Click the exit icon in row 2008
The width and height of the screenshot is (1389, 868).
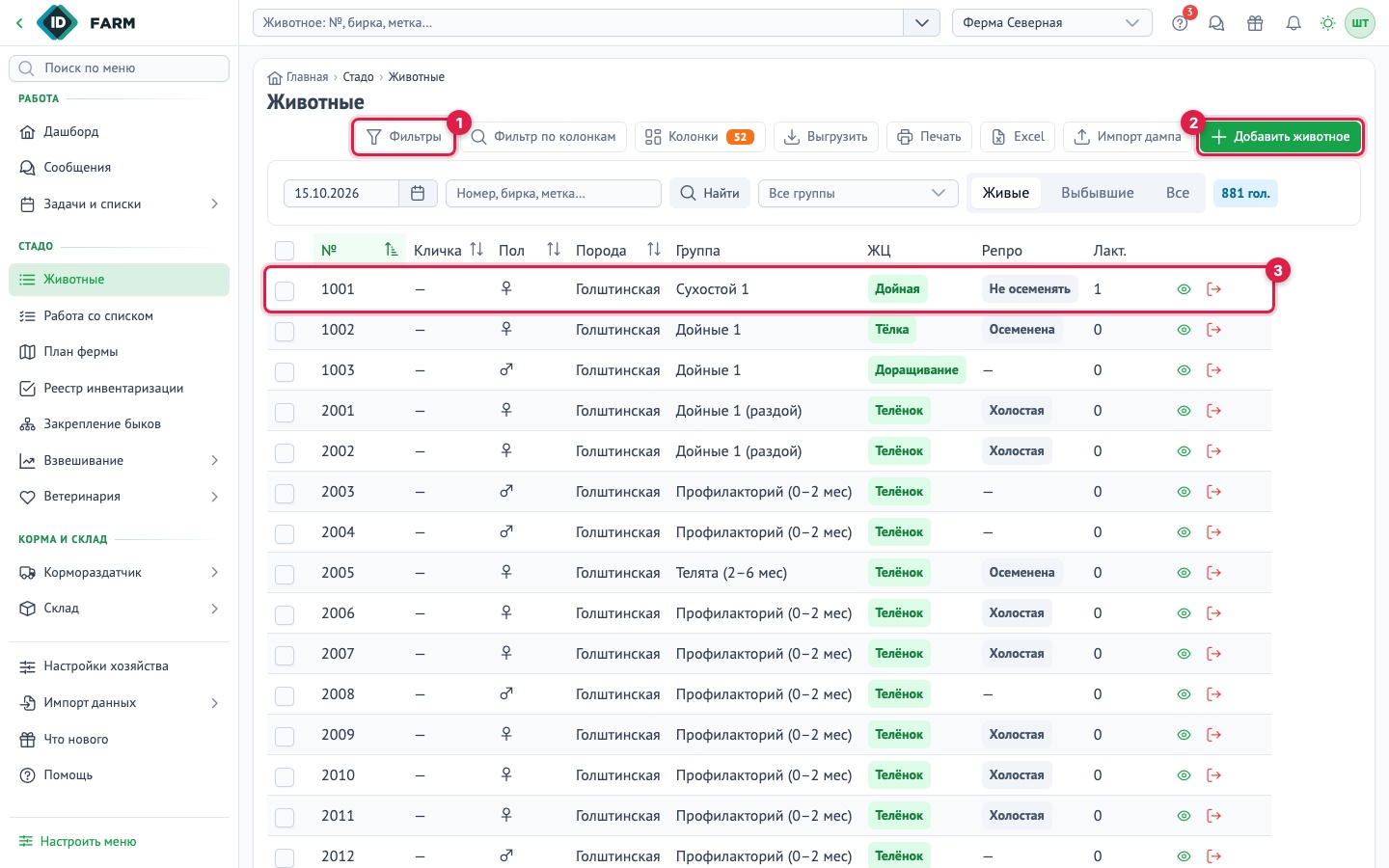(1214, 694)
